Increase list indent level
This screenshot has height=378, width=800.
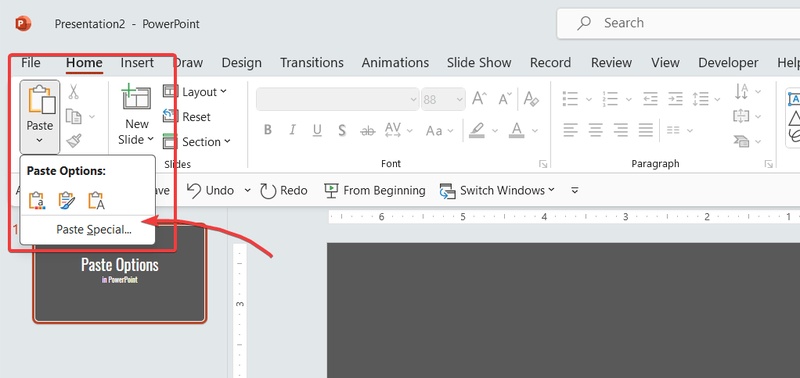[675, 98]
